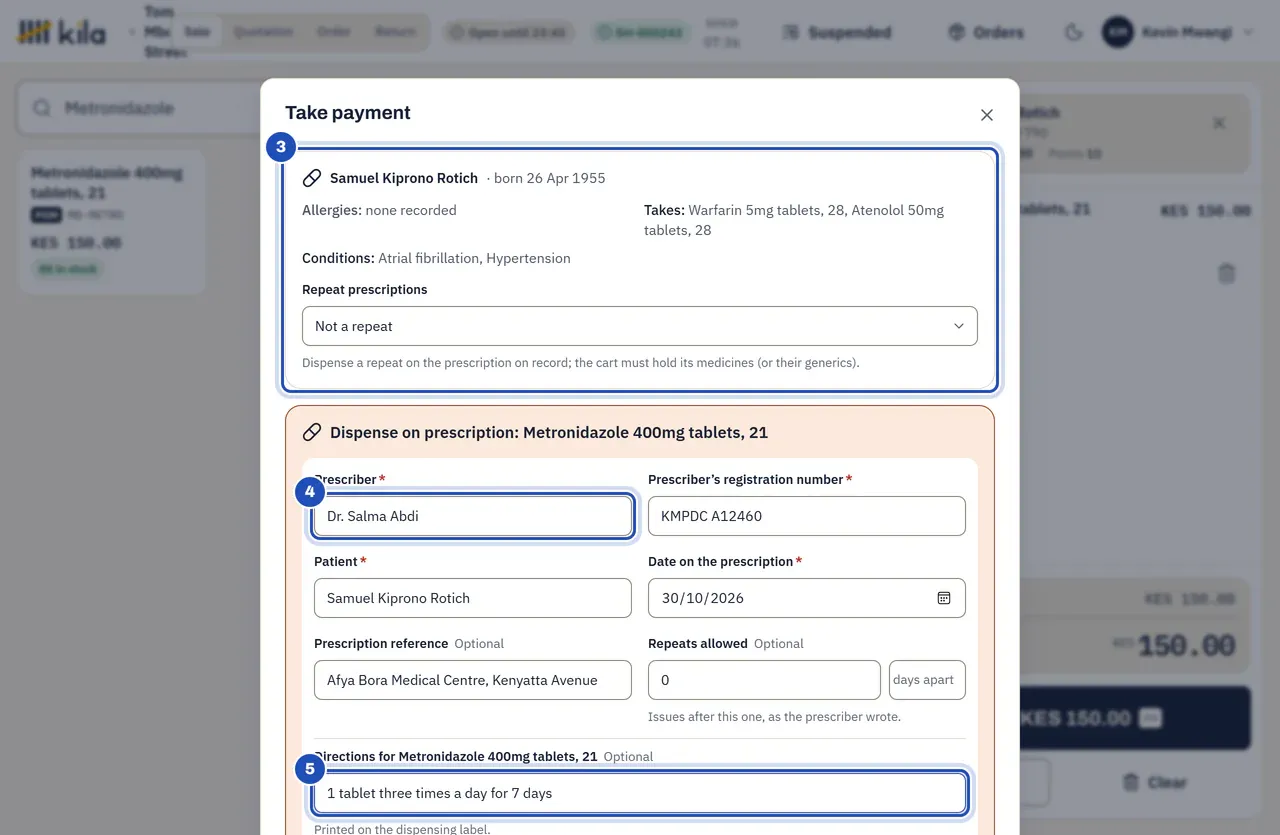Click the Patient name field

point(473,598)
